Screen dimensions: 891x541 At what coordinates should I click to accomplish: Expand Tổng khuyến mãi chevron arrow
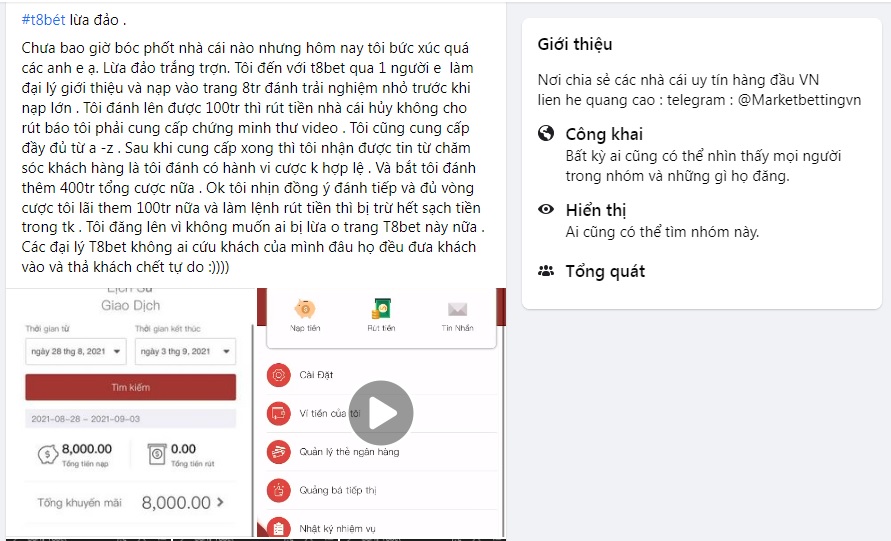coord(220,502)
